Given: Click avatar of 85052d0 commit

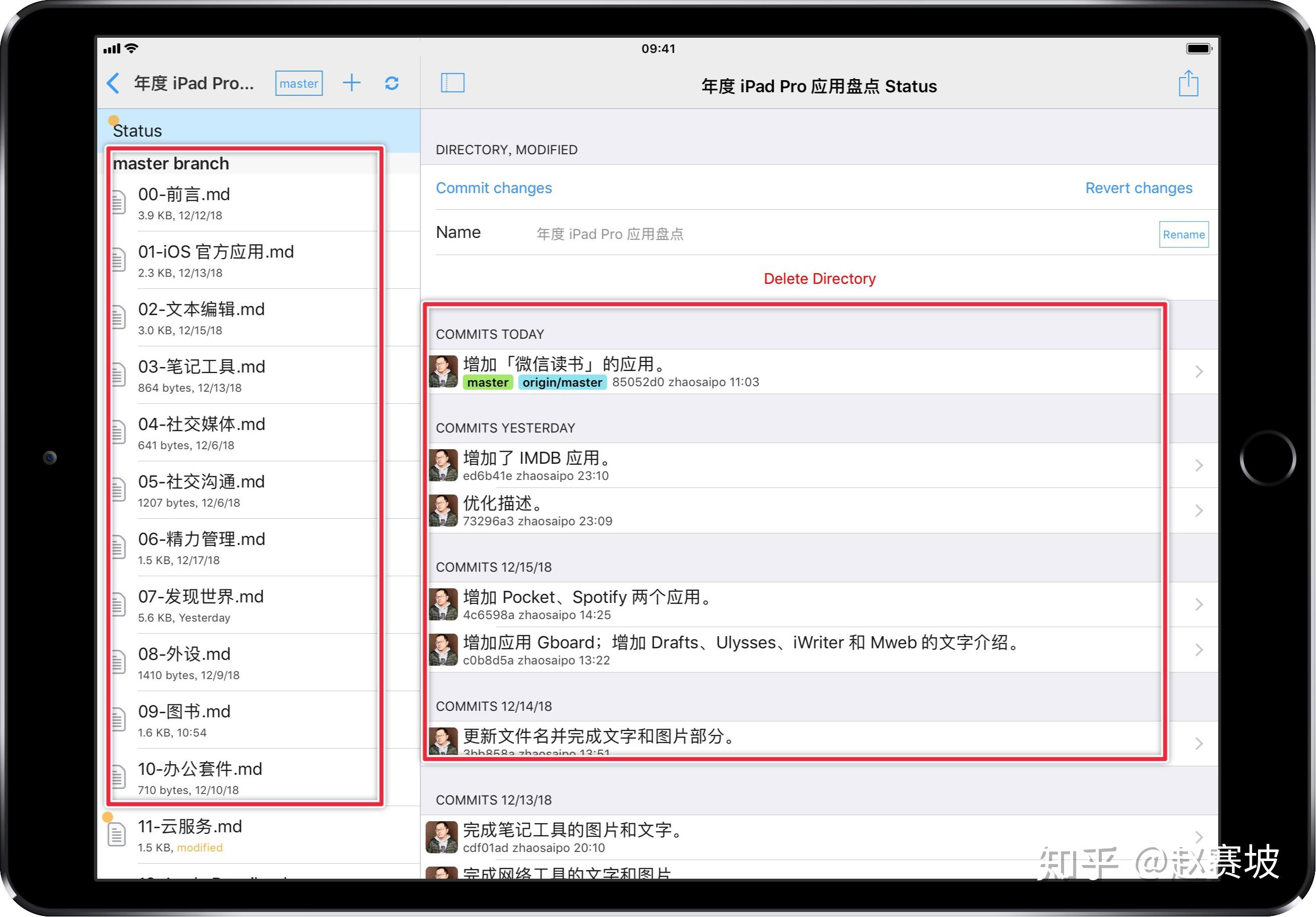Looking at the screenshot, I should pos(443,372).
